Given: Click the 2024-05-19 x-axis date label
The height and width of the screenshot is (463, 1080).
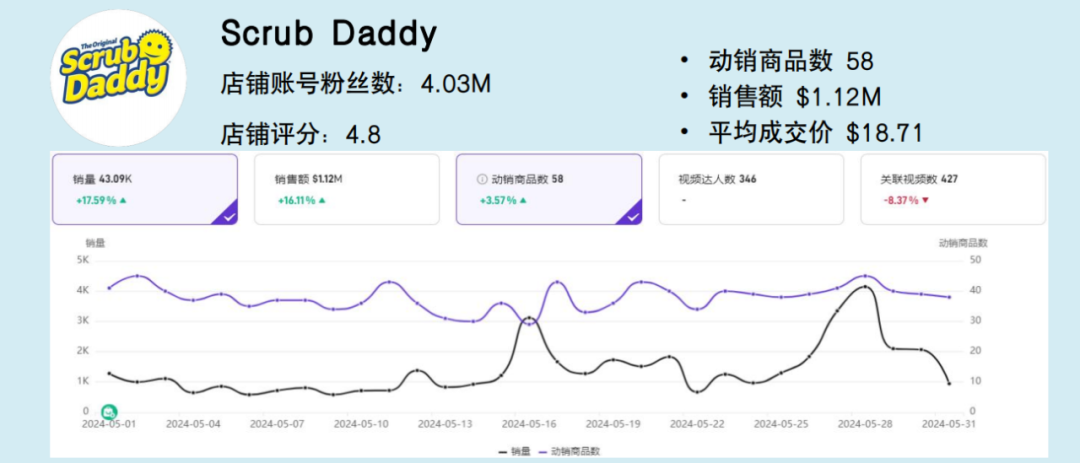Looking at the screenshot, I should tap(613, 424).
